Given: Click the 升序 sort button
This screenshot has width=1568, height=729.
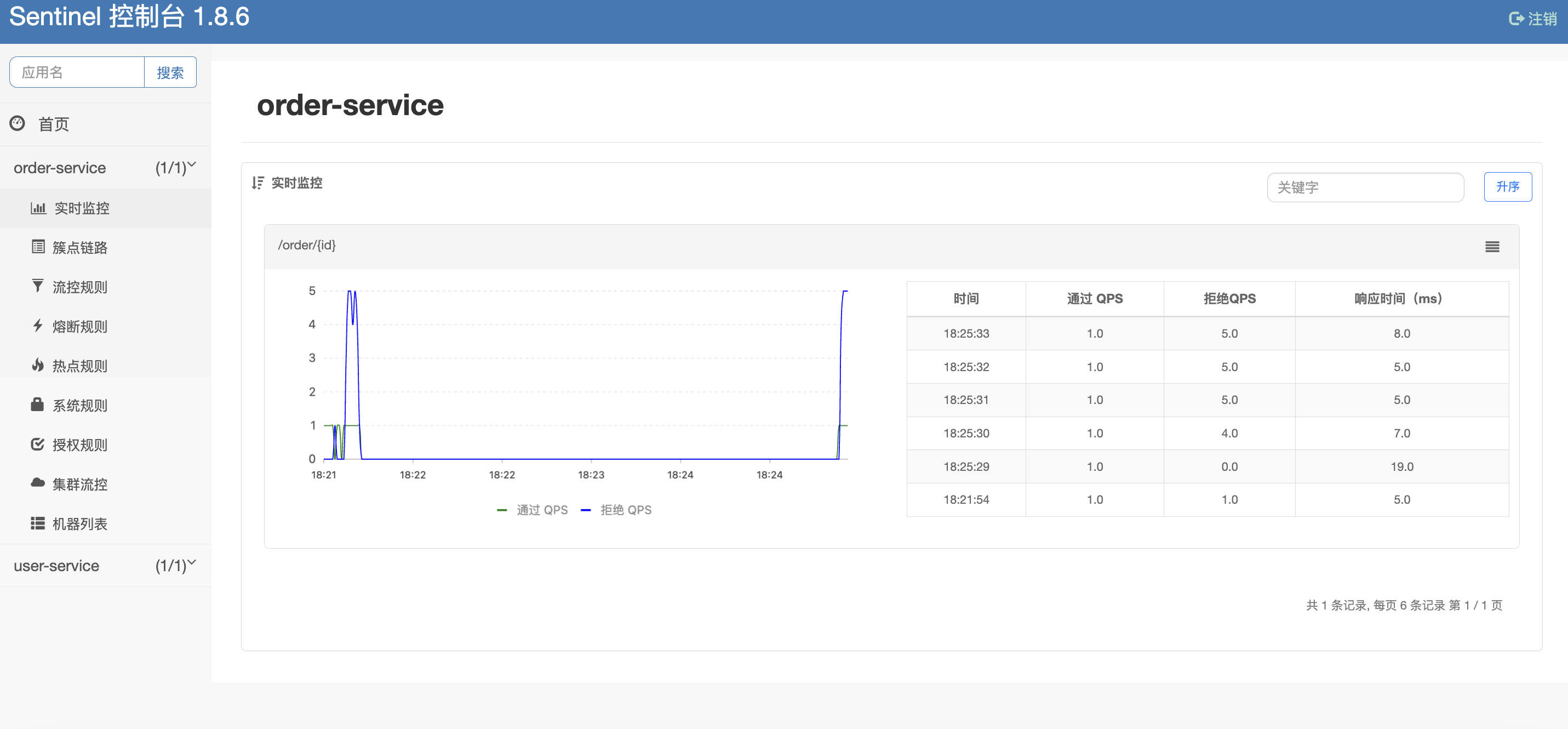Looking at the screenshot, I should [x=1507, y=187].
